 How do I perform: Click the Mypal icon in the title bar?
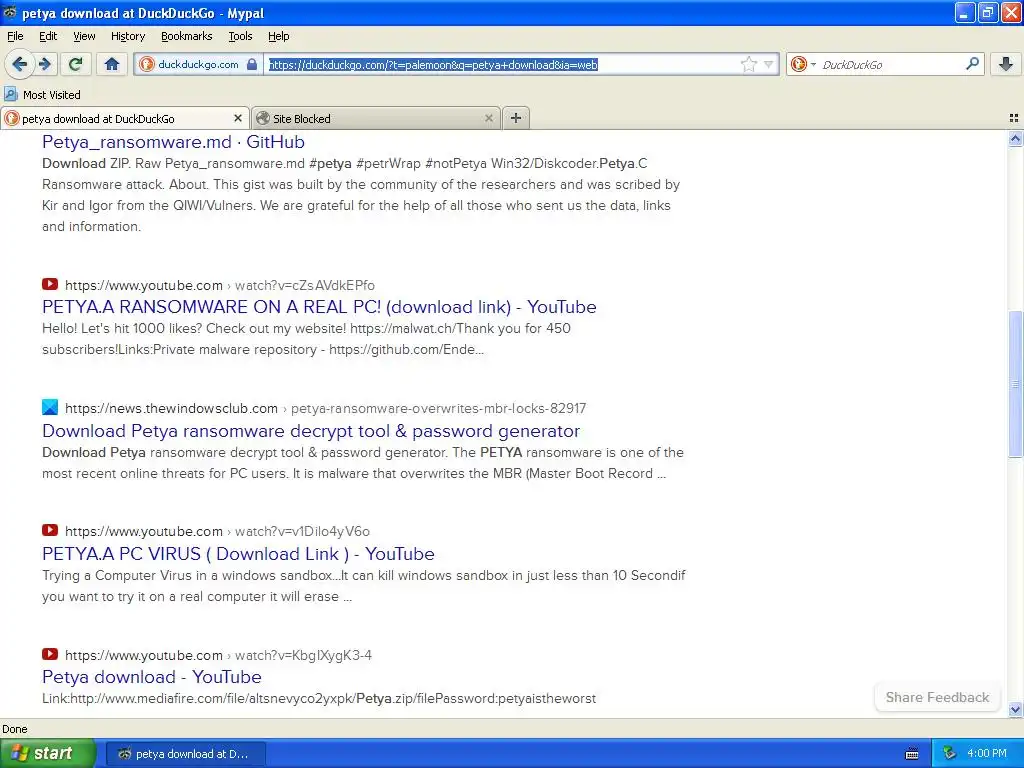tap(9, 12)
